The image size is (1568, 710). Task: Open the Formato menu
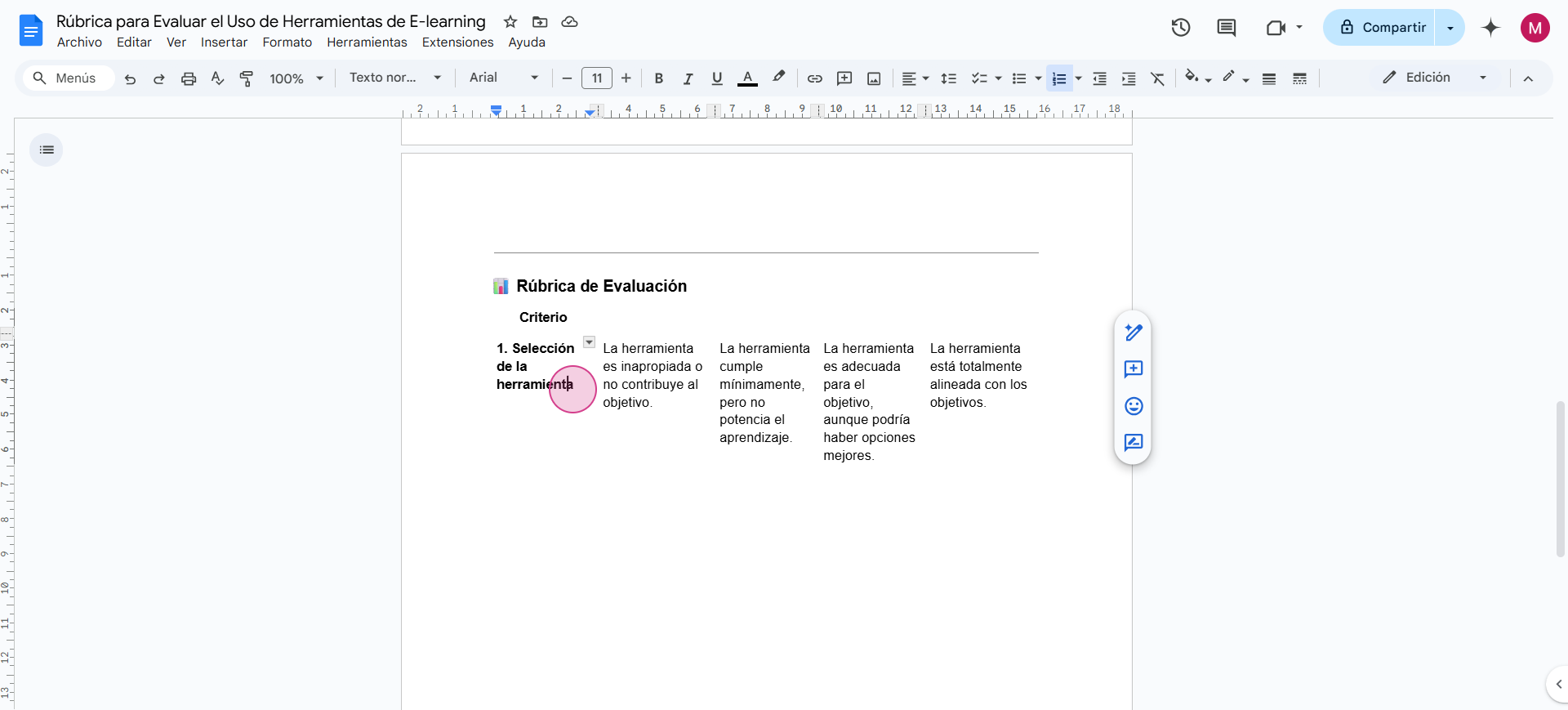[287, 42]
